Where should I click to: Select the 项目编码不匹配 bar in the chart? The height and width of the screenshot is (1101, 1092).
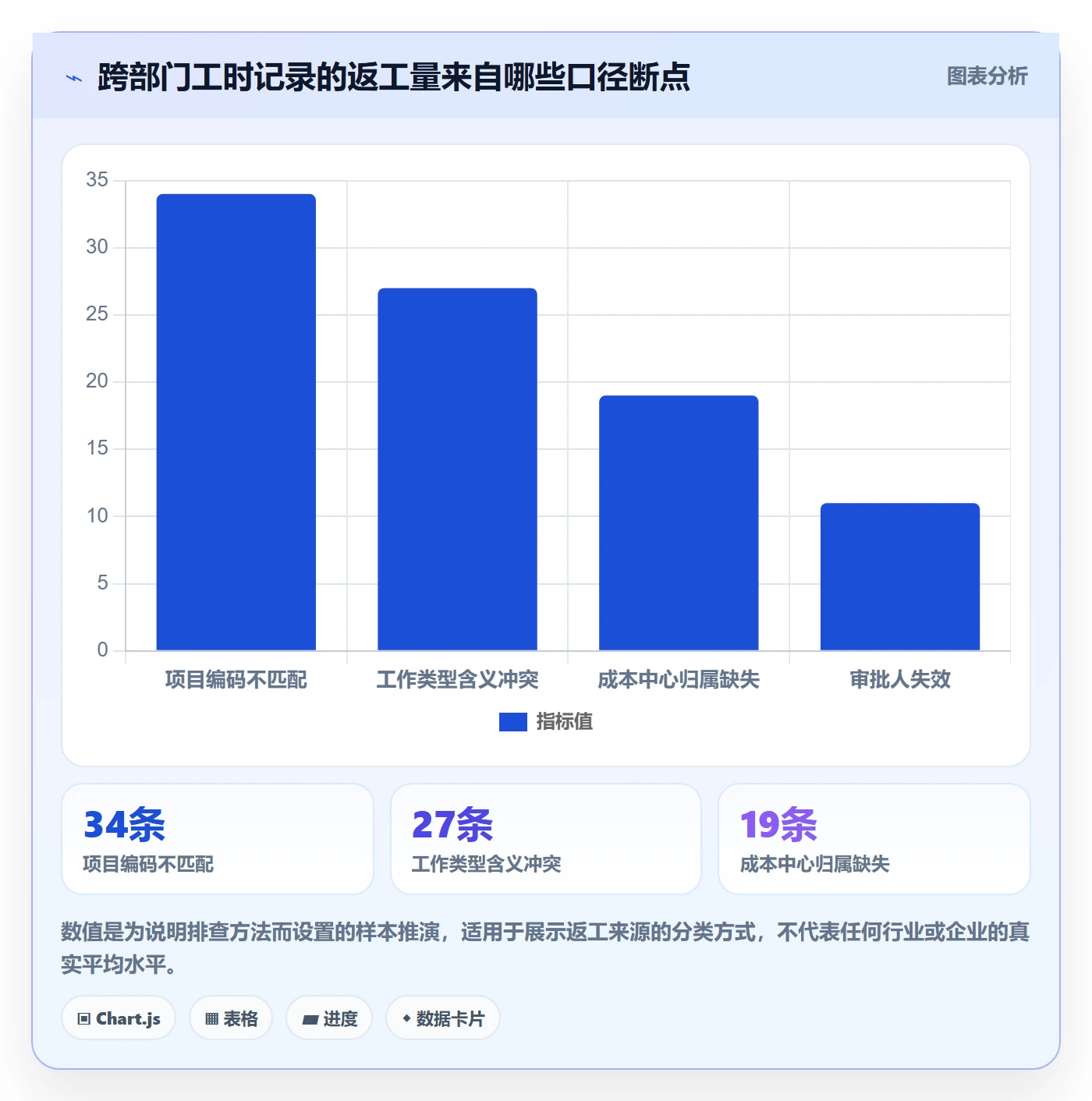point(236,422)
